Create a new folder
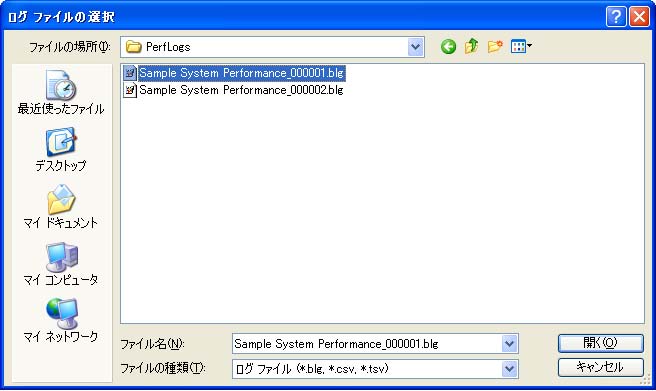Screen dimensions: 656x391 [x=495, y=46]
